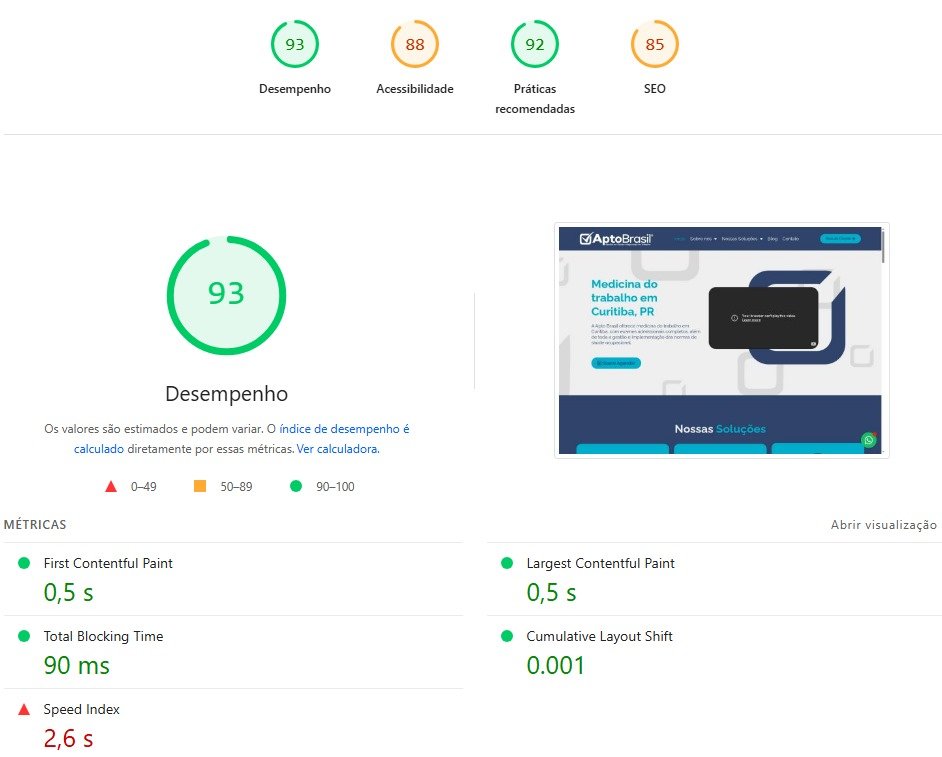The image size is (942, 757).
Task: Click the 85 SEO score gauge
Action: coord(654,44)
